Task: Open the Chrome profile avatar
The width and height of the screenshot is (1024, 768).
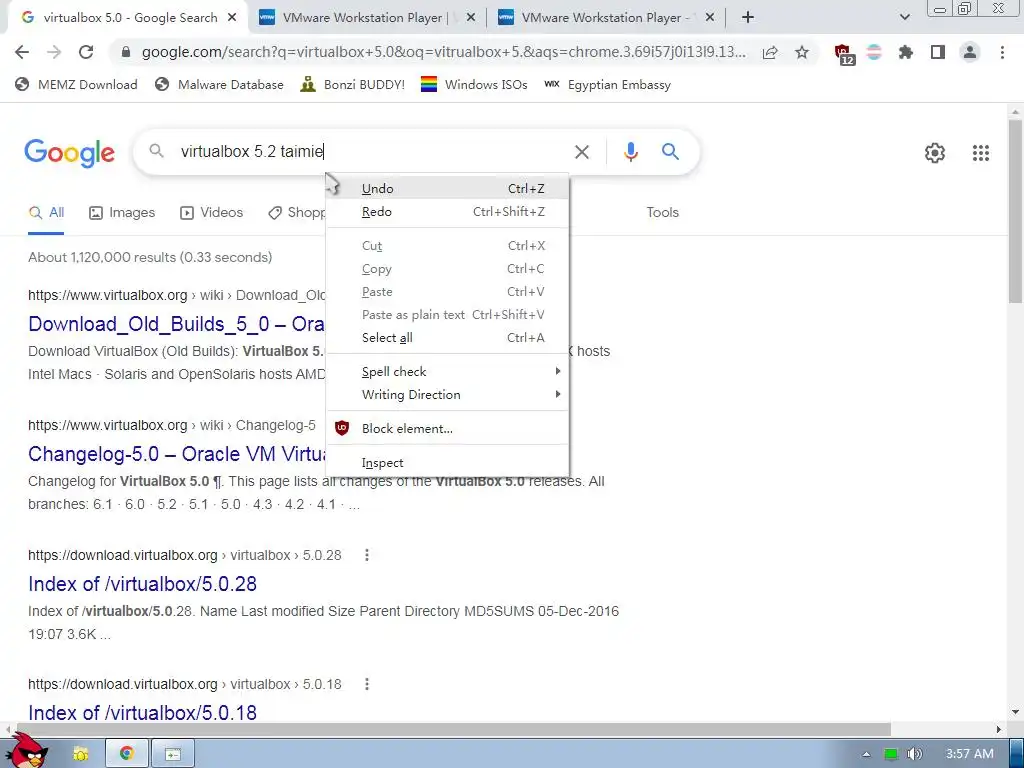Action: coord(970,52)
